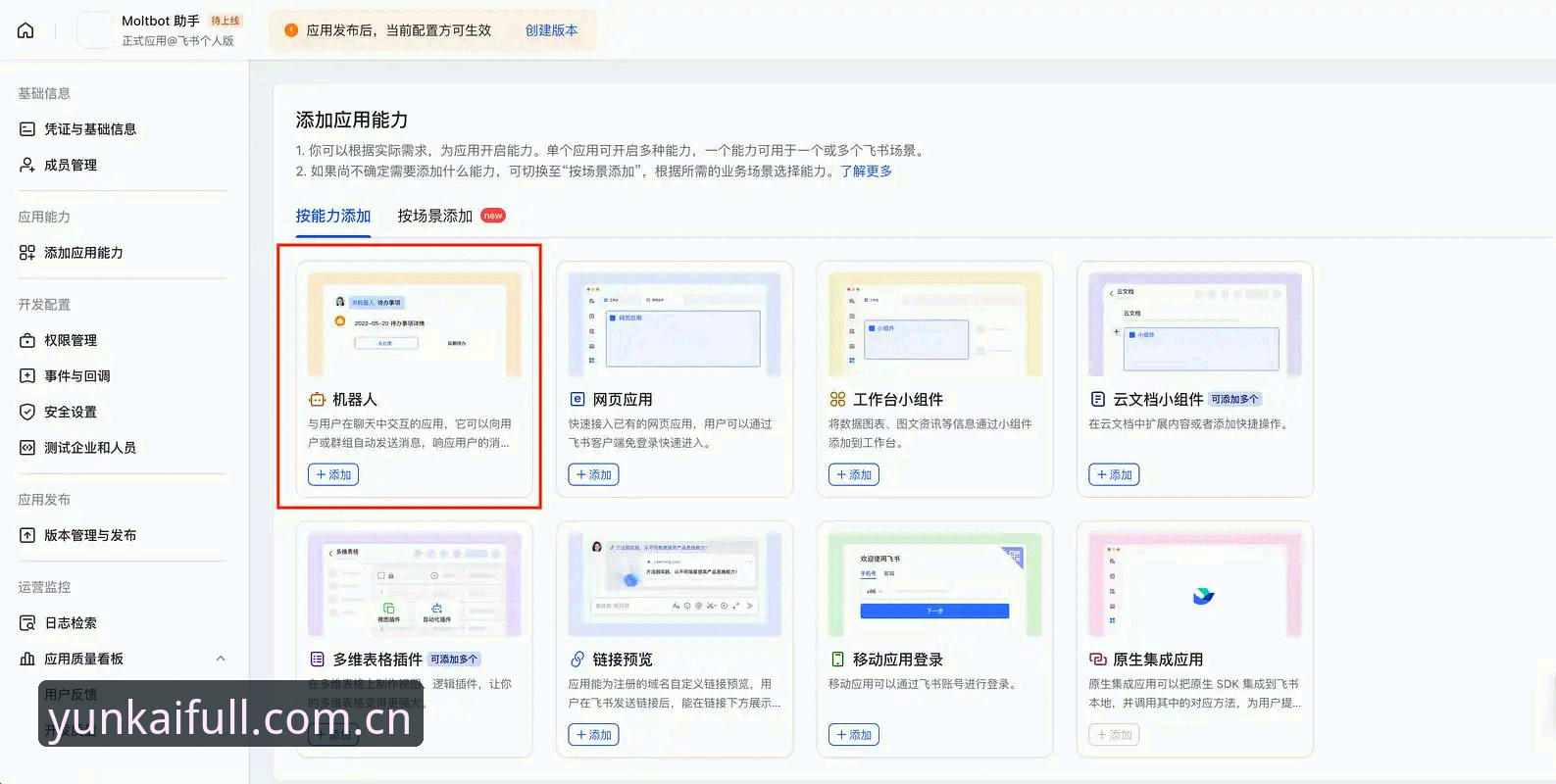Click the 移动应用登录 card preview image
This screenshot has width=1556, height=784.
point(935,585)
